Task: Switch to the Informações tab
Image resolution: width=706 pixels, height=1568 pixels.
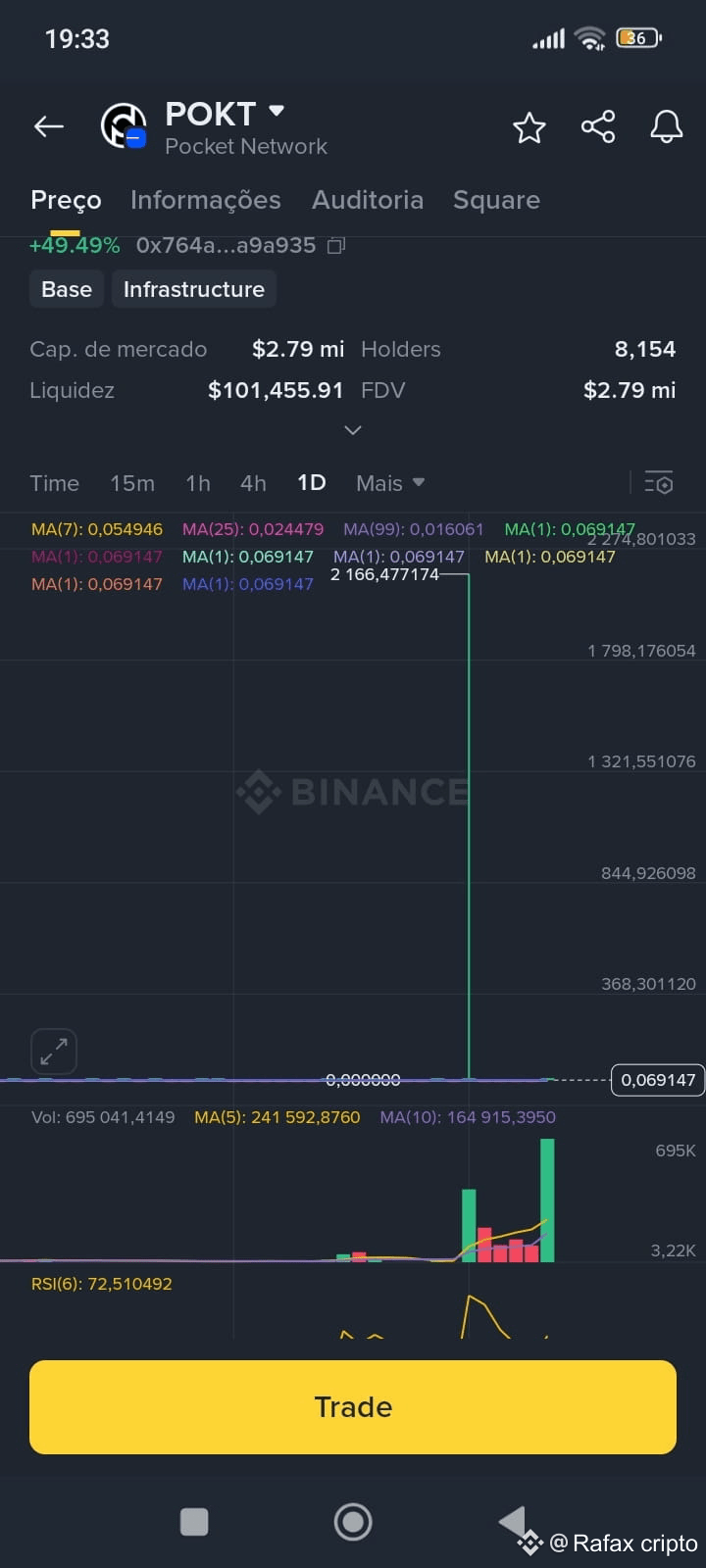Action: 206,200
